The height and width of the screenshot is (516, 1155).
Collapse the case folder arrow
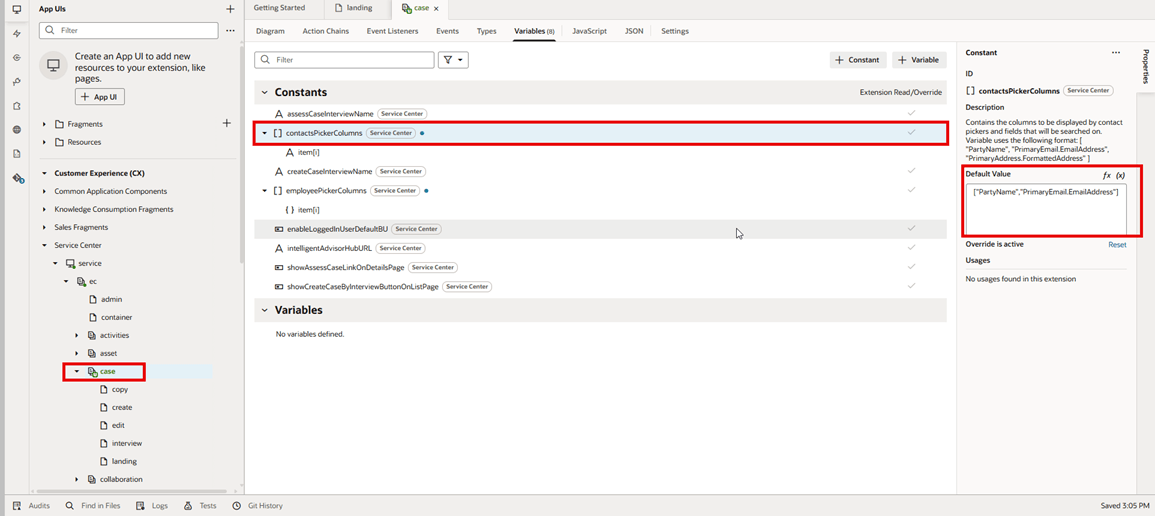pos(77,372)
